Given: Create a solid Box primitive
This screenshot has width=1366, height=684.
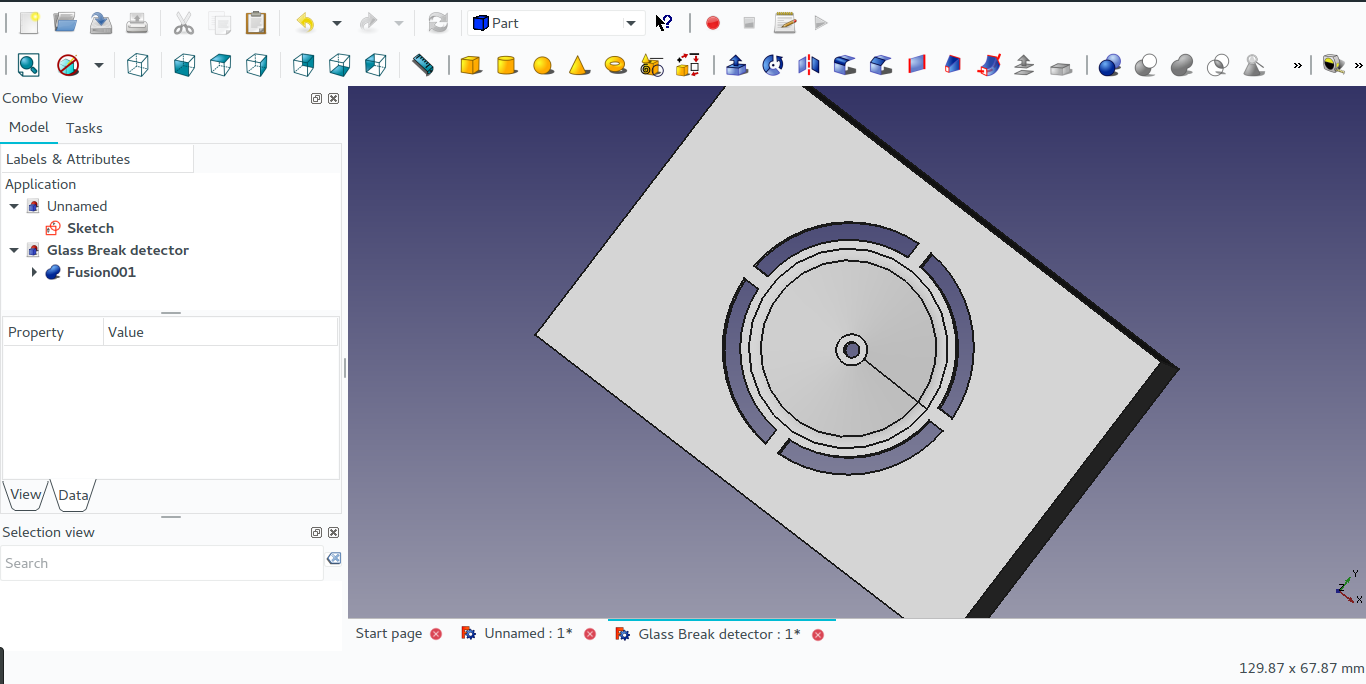Looking at the screenshot, I should tap(470, 64).
